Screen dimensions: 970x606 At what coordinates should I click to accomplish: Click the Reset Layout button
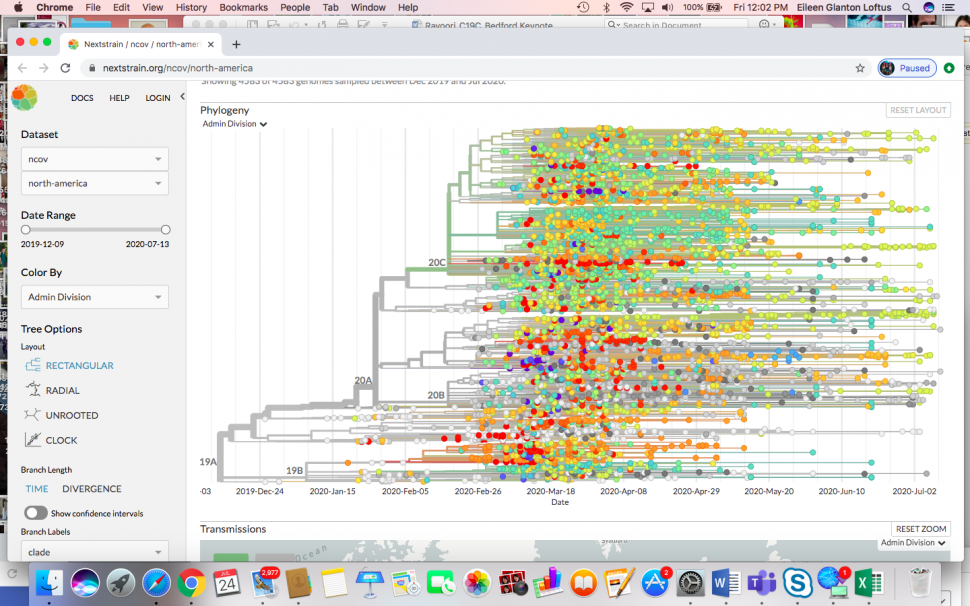pyautogui.click(x=917, y=110)
